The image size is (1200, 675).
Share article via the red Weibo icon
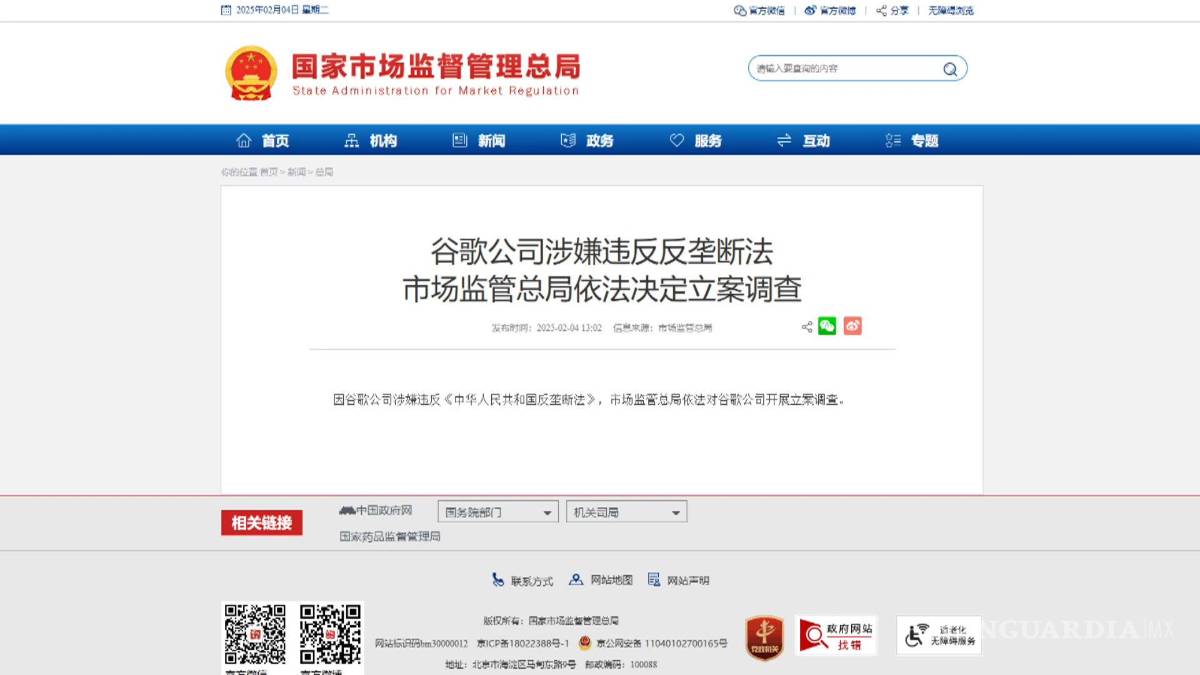point(852,326)
